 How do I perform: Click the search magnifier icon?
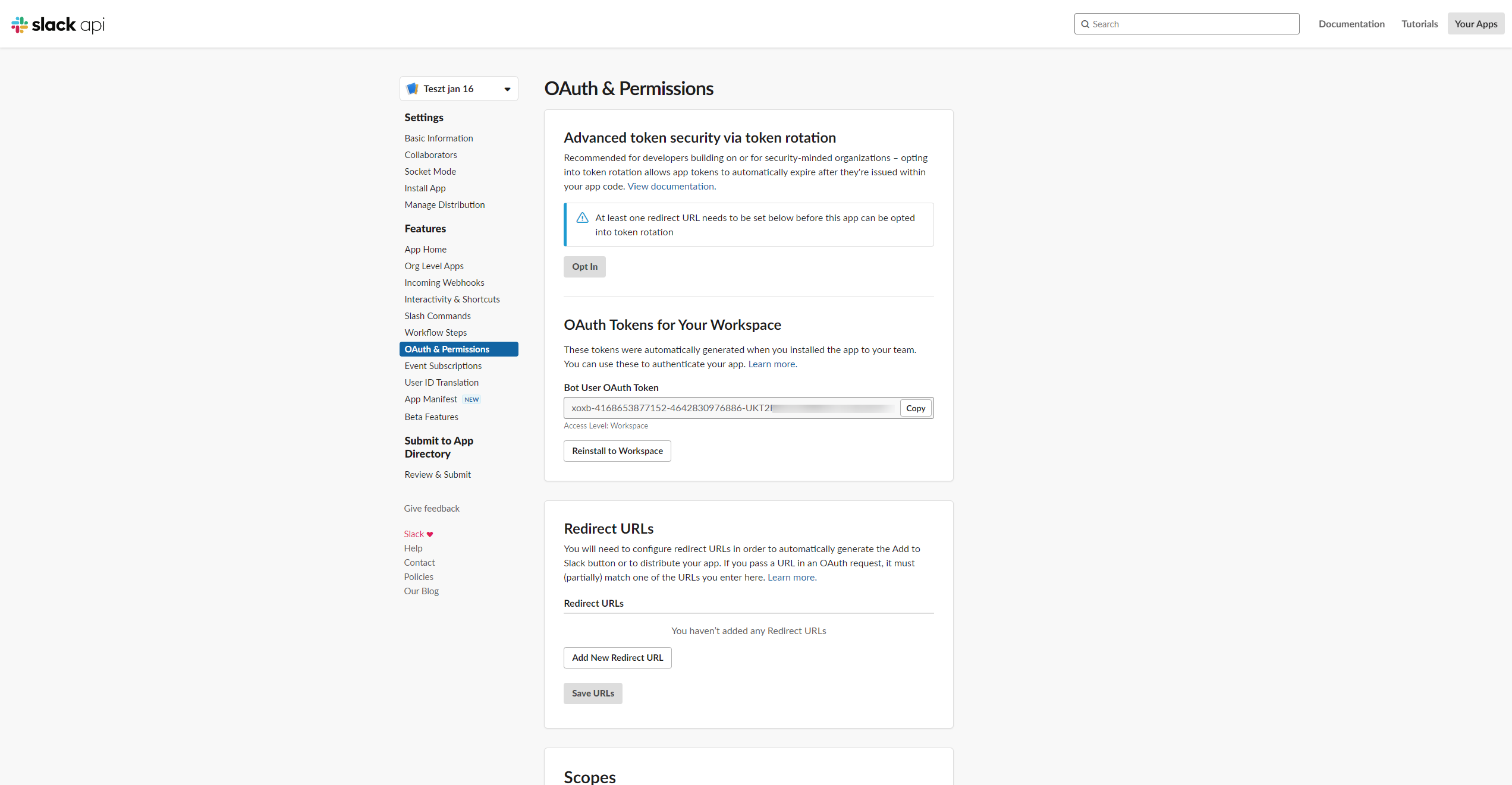1085,24
